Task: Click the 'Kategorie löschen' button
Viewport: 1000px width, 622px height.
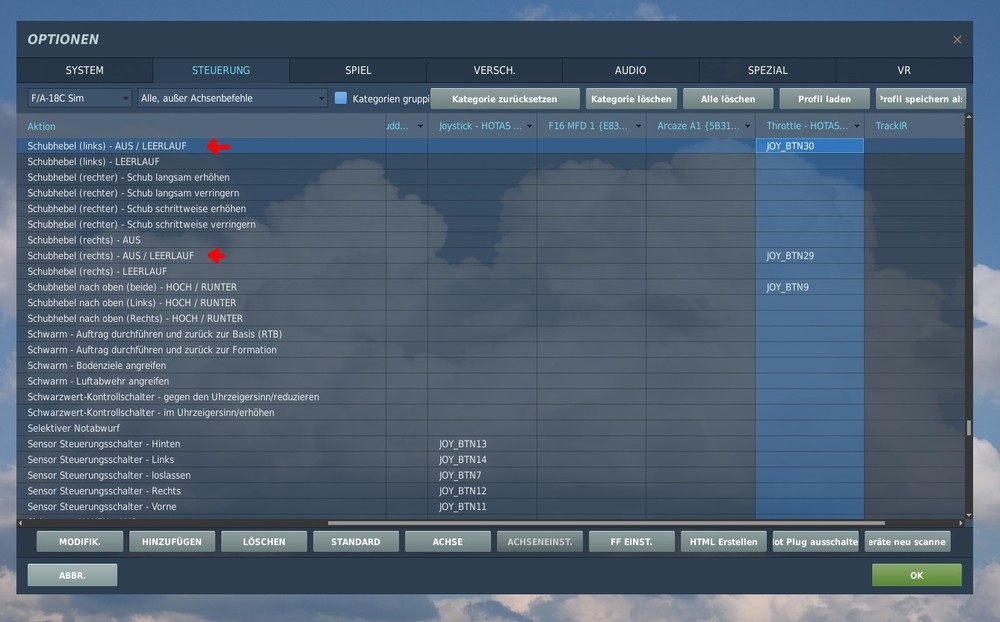Action: 631,99
